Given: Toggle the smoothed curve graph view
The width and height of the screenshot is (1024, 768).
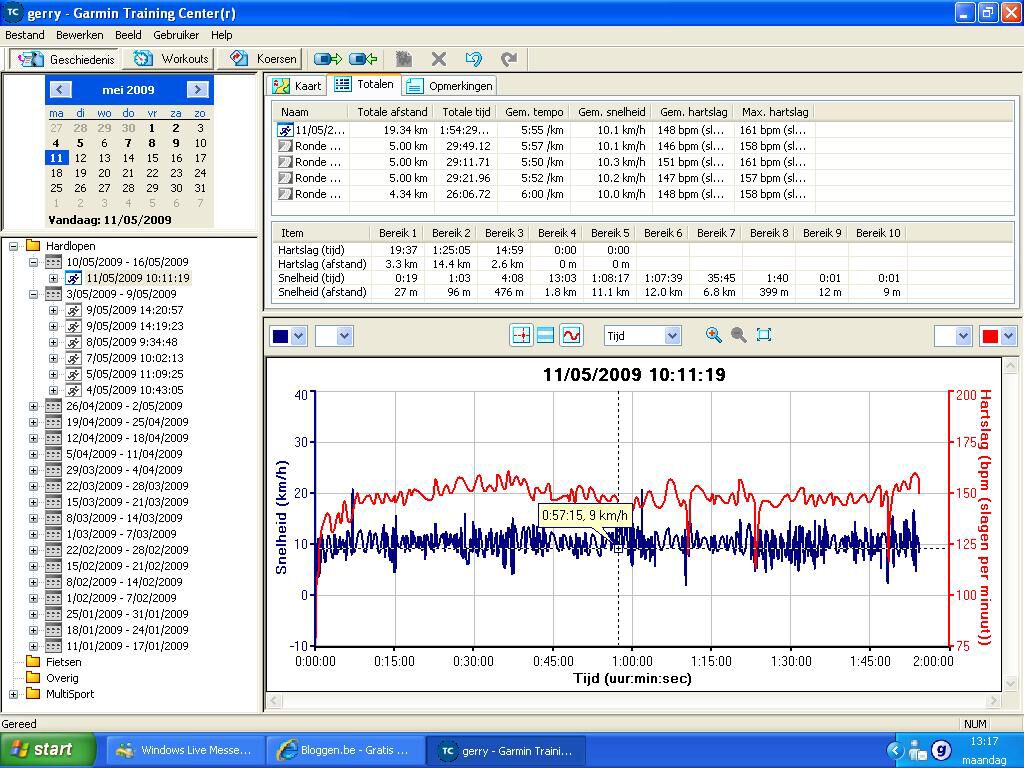Looking at the screenshot, I should point(571,336).
